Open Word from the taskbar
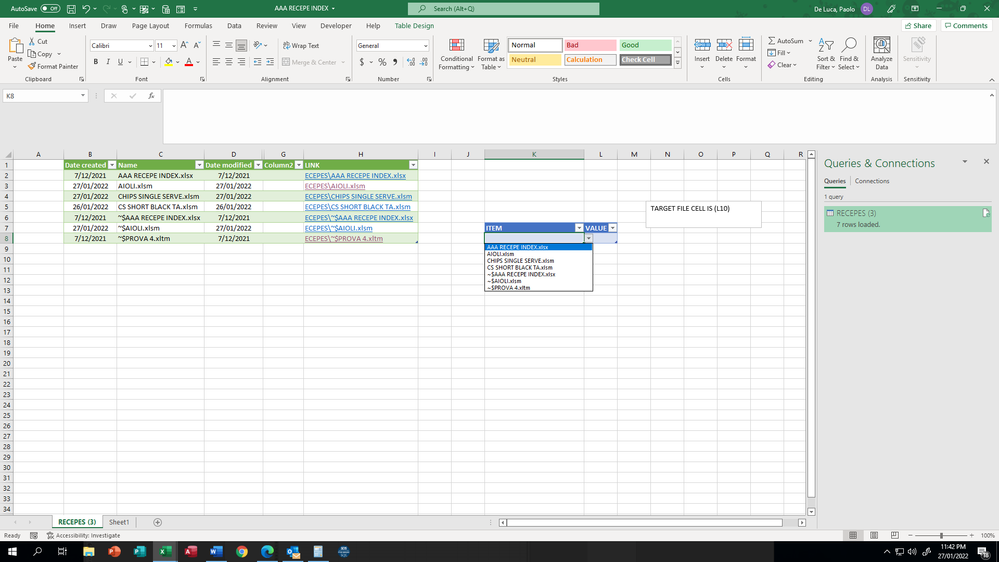 coord(216,552)
